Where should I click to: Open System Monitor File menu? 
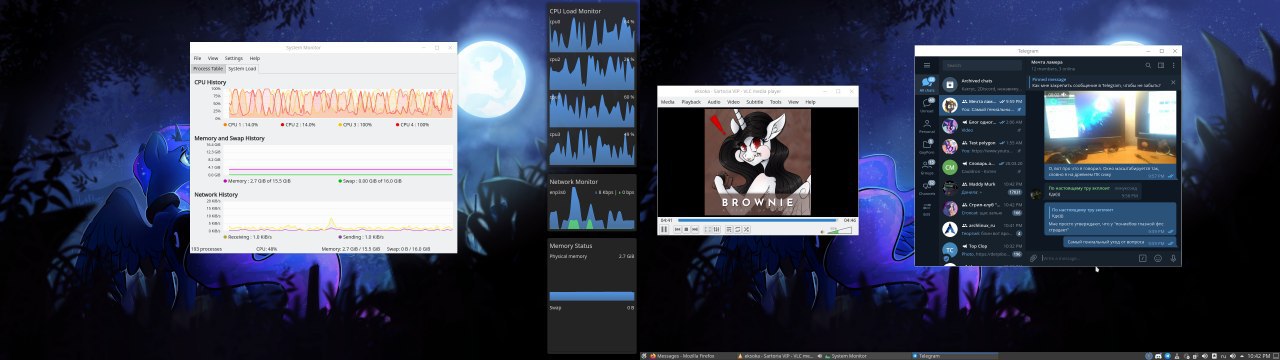197,58
